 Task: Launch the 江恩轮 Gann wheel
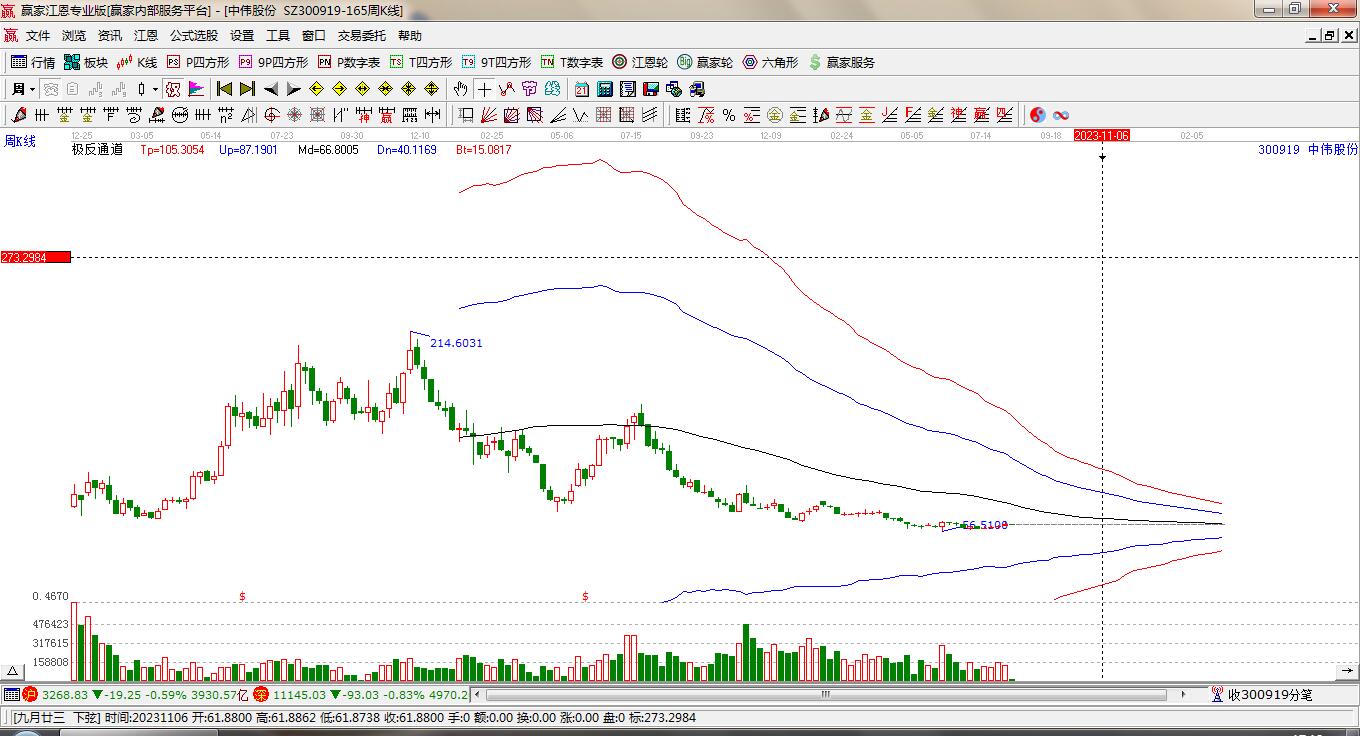point(640,62)
